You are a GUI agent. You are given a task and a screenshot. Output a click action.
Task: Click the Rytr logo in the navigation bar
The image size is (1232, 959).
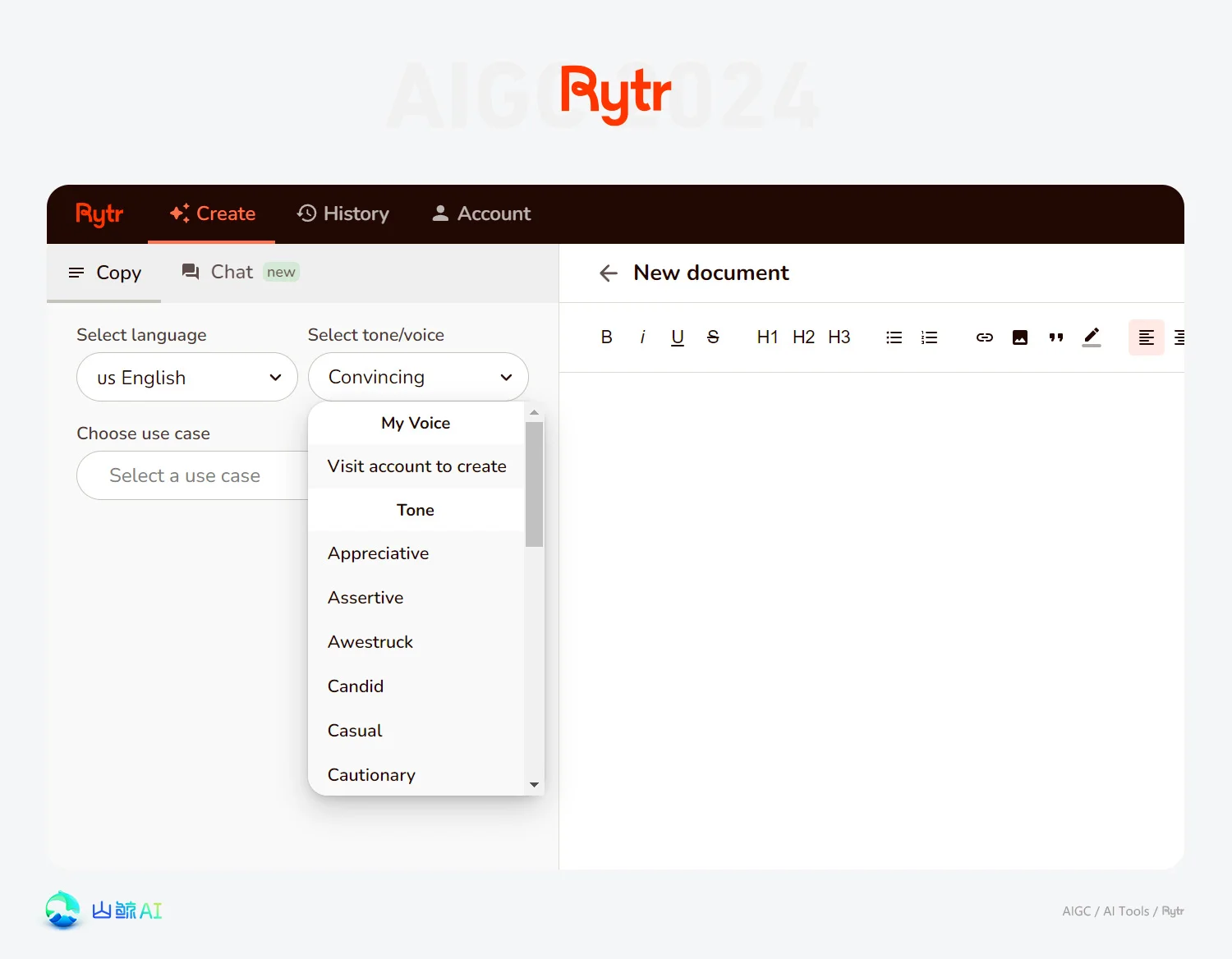[99, 214]
